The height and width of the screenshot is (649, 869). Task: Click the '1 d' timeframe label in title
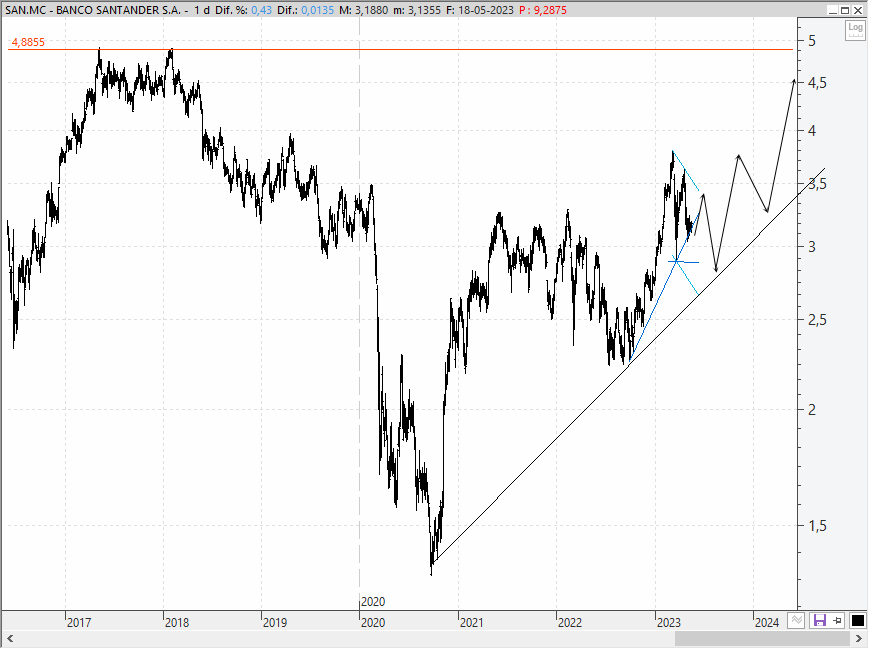pyautogui.click(x=202, y=10)
